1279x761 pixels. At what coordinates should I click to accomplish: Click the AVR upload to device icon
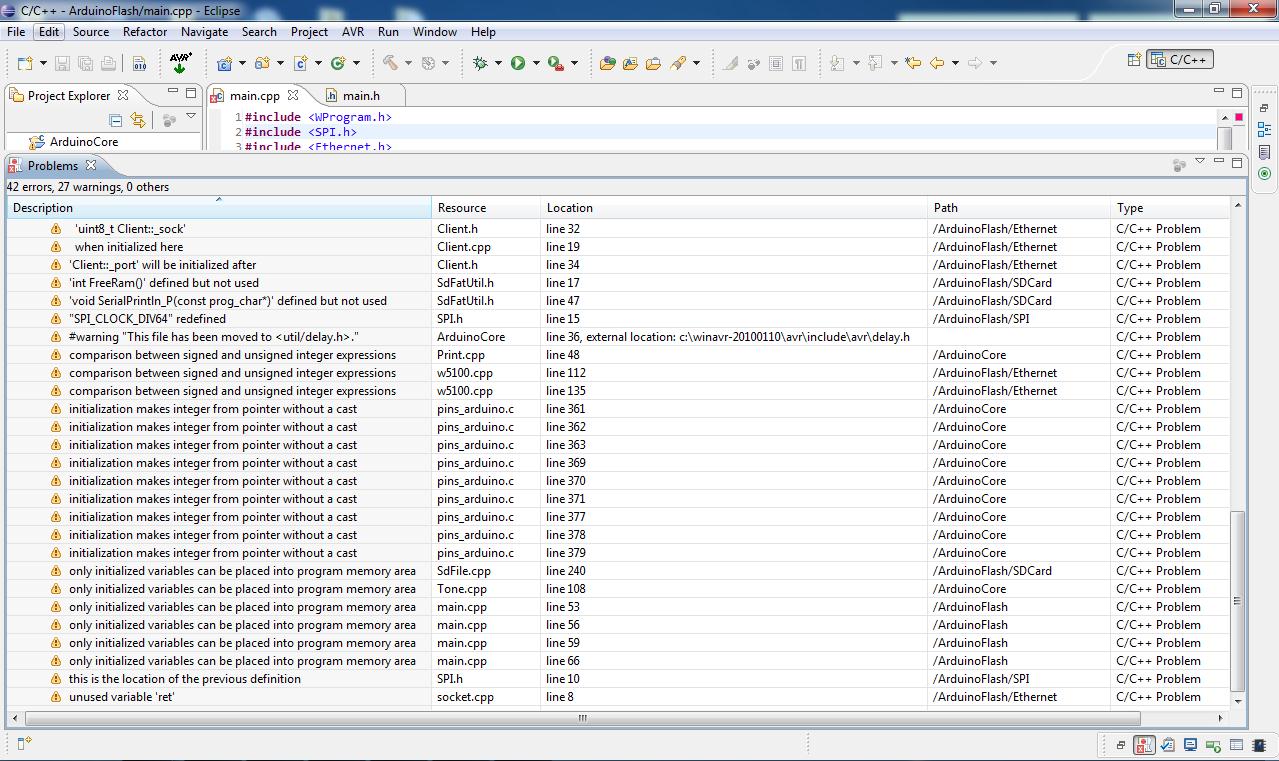click(x=180, y=63)
